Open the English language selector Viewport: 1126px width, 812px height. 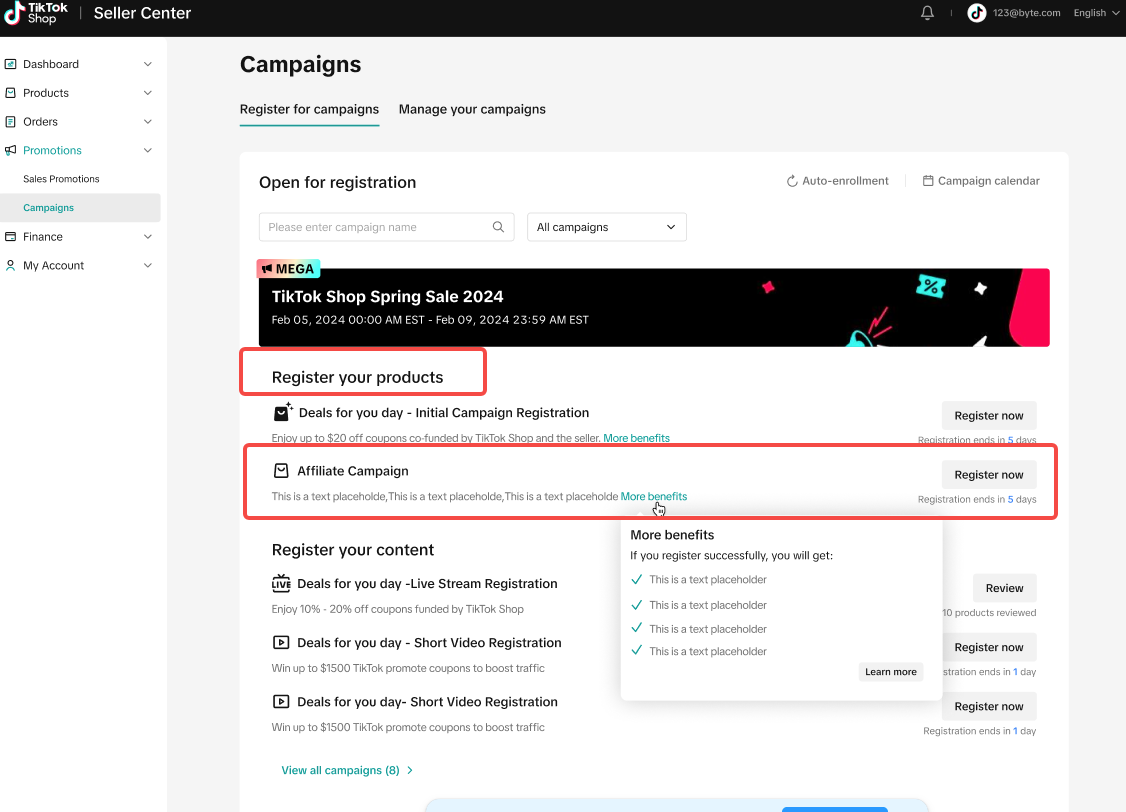(1095, 13)
